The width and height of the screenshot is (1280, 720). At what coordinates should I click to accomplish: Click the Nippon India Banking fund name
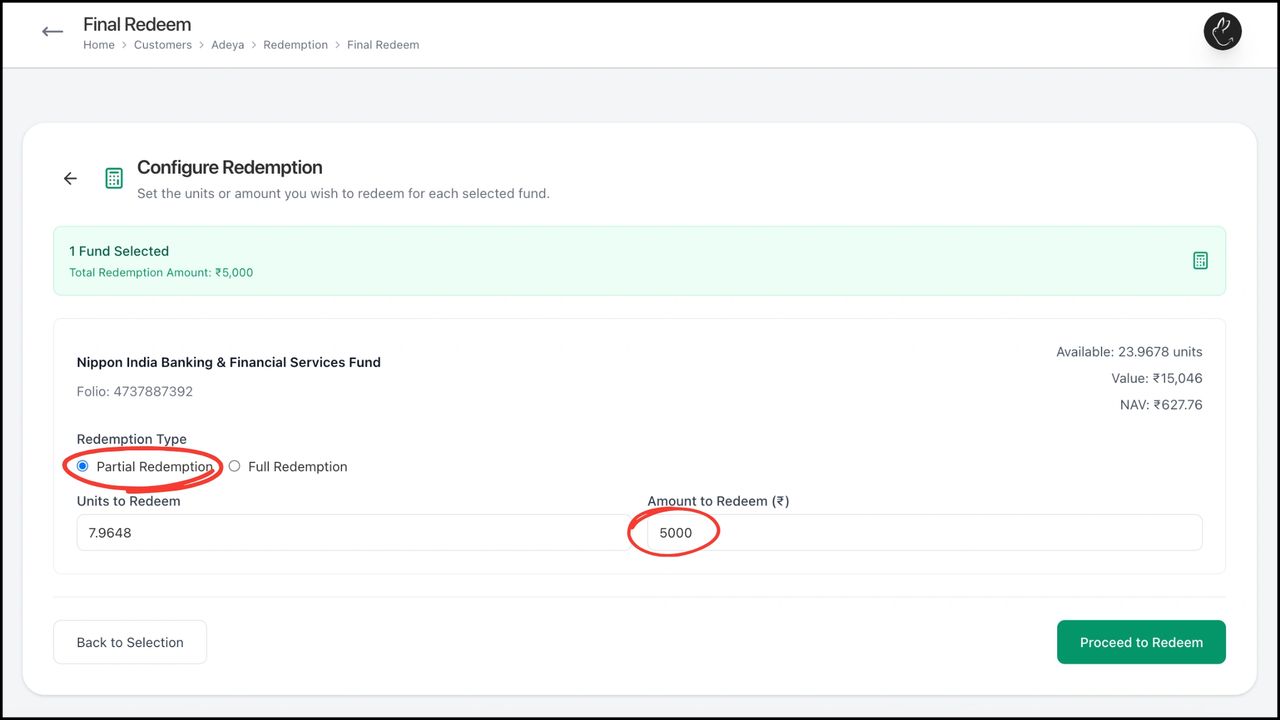(229, 362)
